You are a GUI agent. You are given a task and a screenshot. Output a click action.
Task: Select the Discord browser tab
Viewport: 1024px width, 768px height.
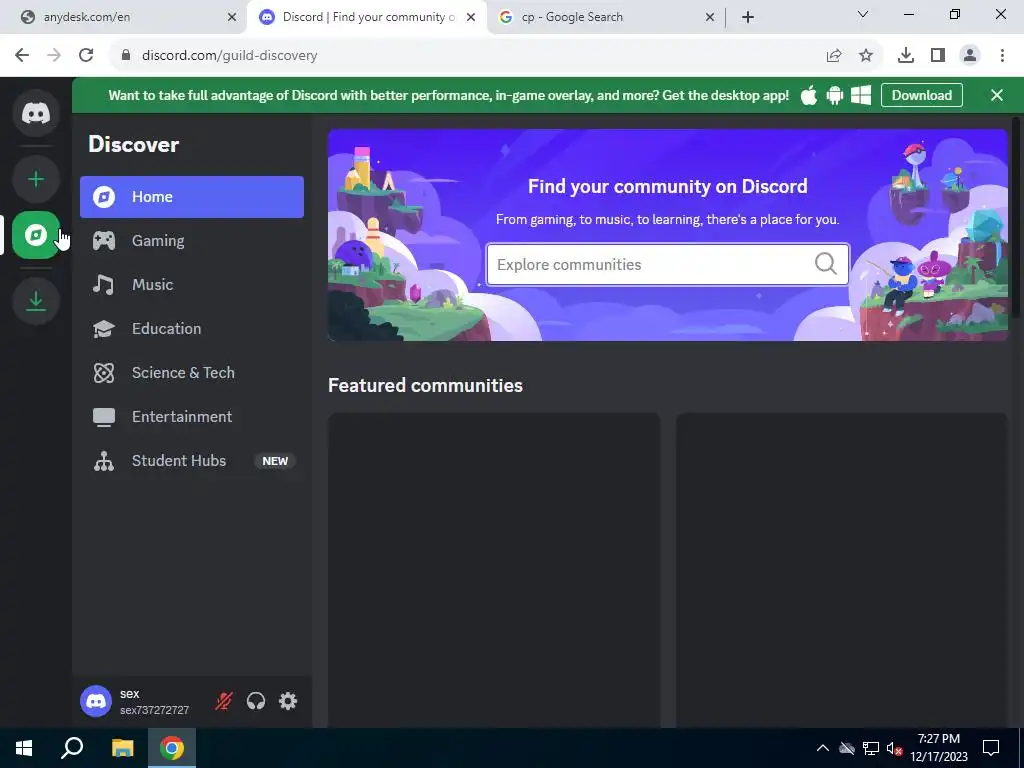(x=366, y=17)
